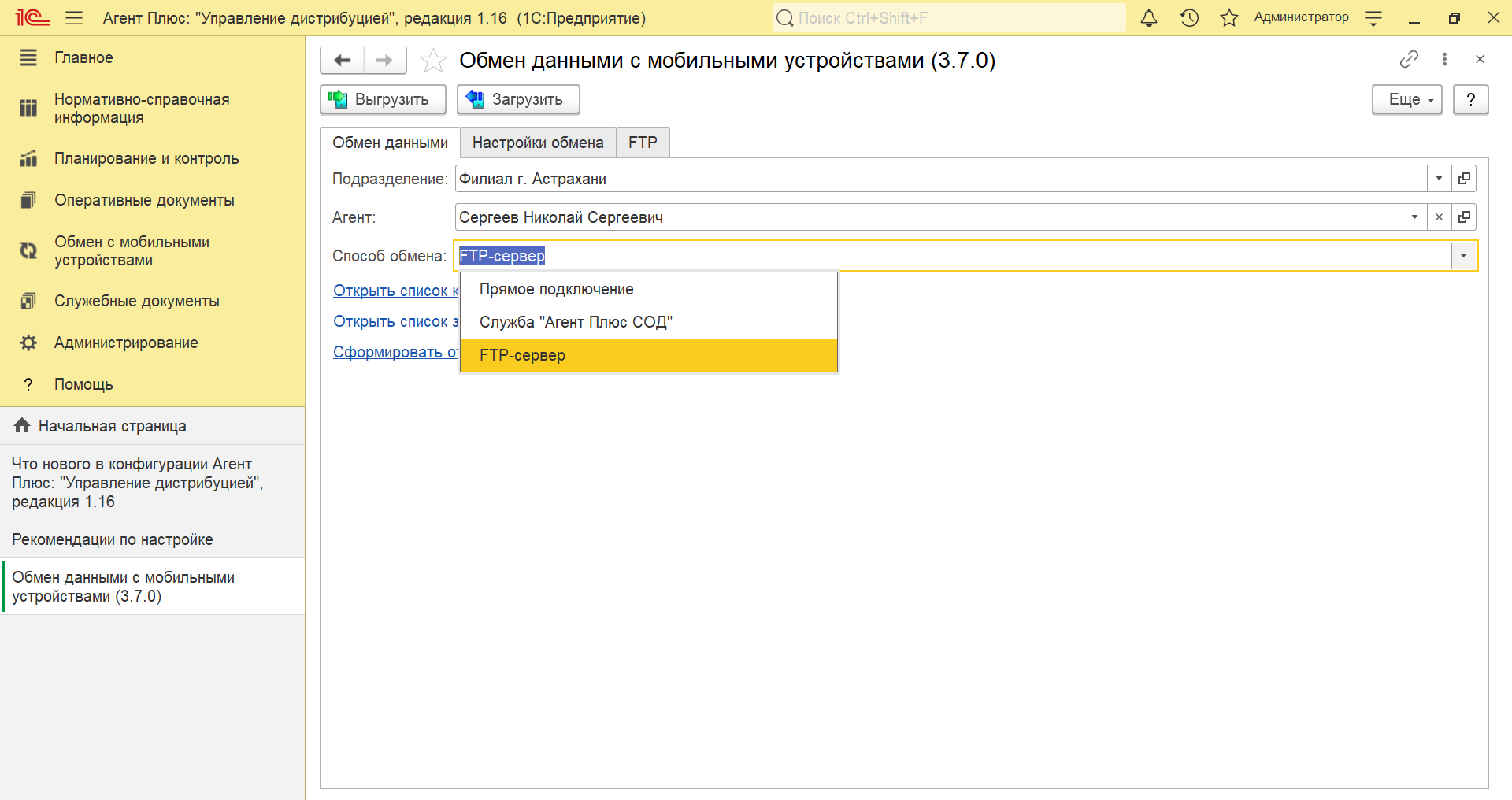Open favorites star in top bar
This screenshot has width=1512, height=800.
tap(1229, 17)
